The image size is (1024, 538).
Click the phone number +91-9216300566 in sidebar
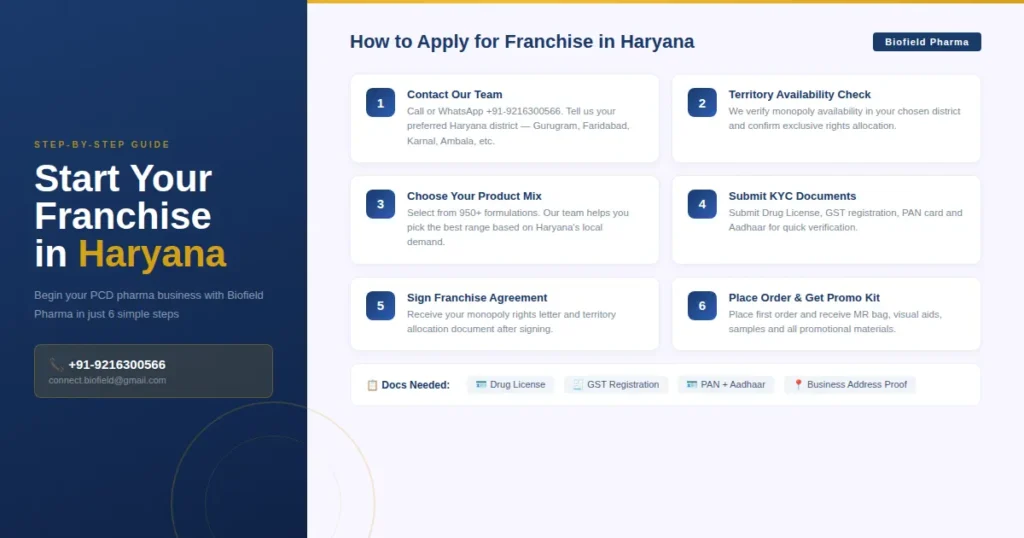pos(117,365)
